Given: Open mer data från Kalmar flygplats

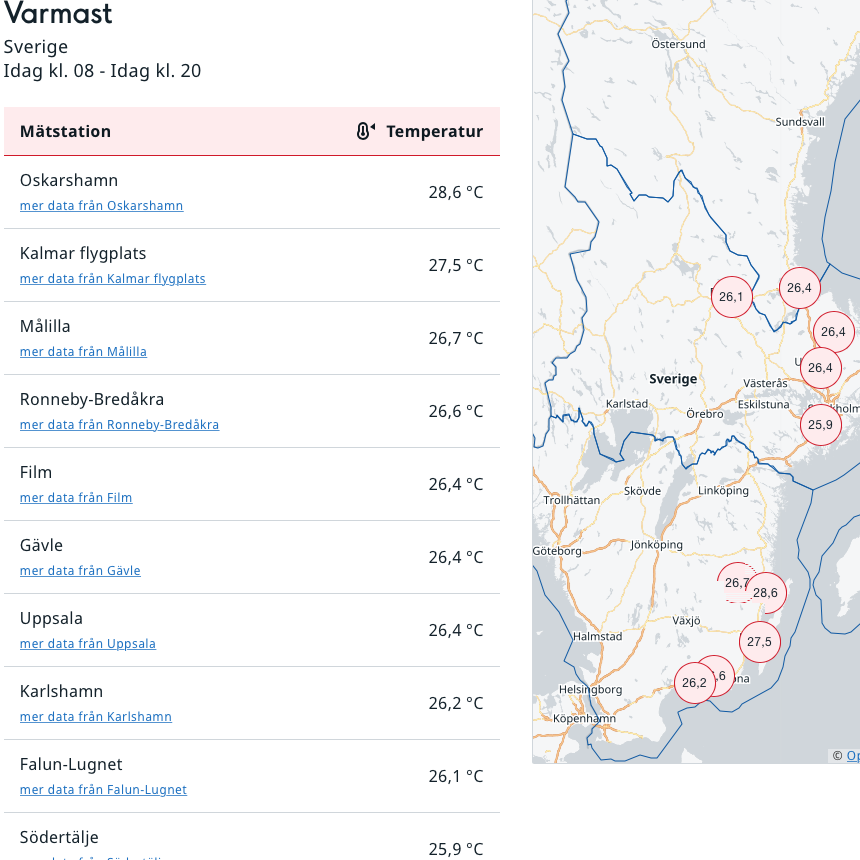Looking at the screenshot, I should [112, 279].
